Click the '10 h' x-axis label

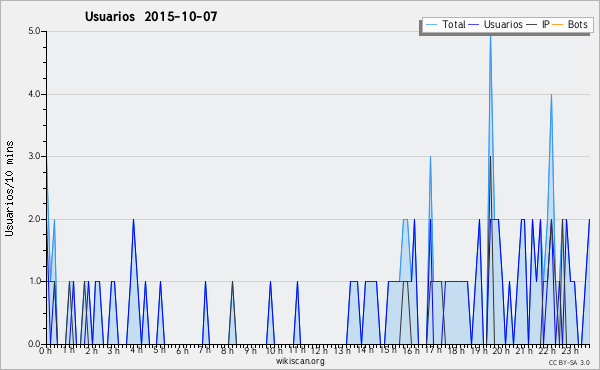[274, 350]
